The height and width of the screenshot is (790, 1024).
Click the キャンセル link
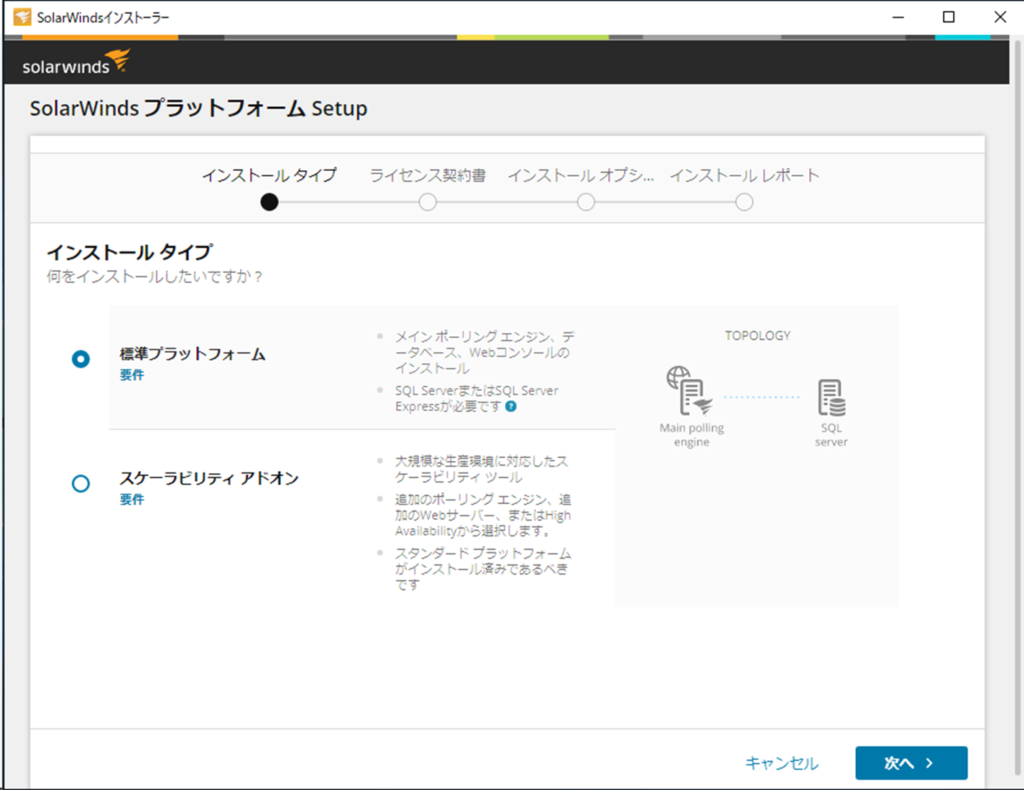pyautogui.click(x=782, y=763)
